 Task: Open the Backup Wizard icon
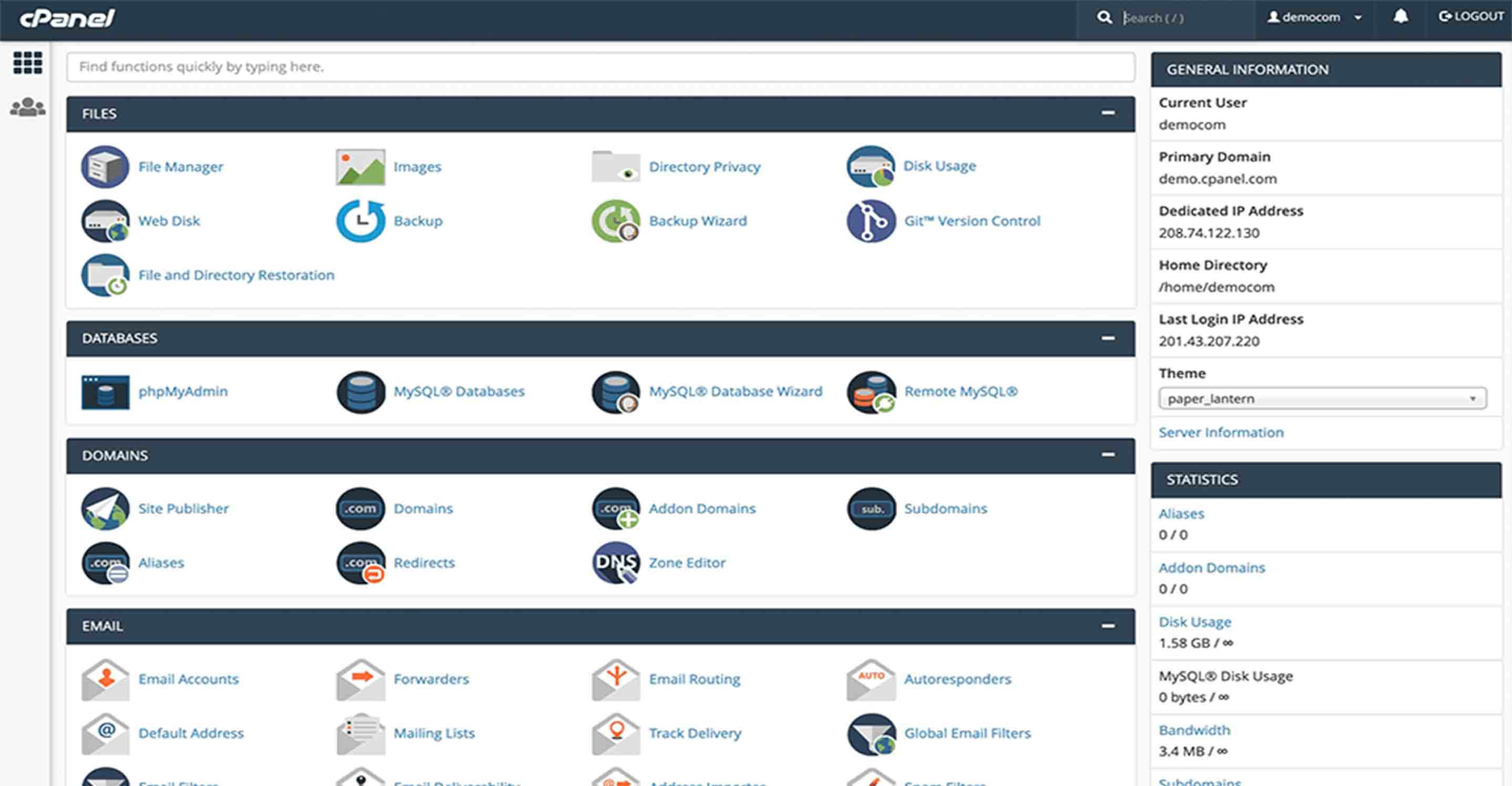pos(615,221)
